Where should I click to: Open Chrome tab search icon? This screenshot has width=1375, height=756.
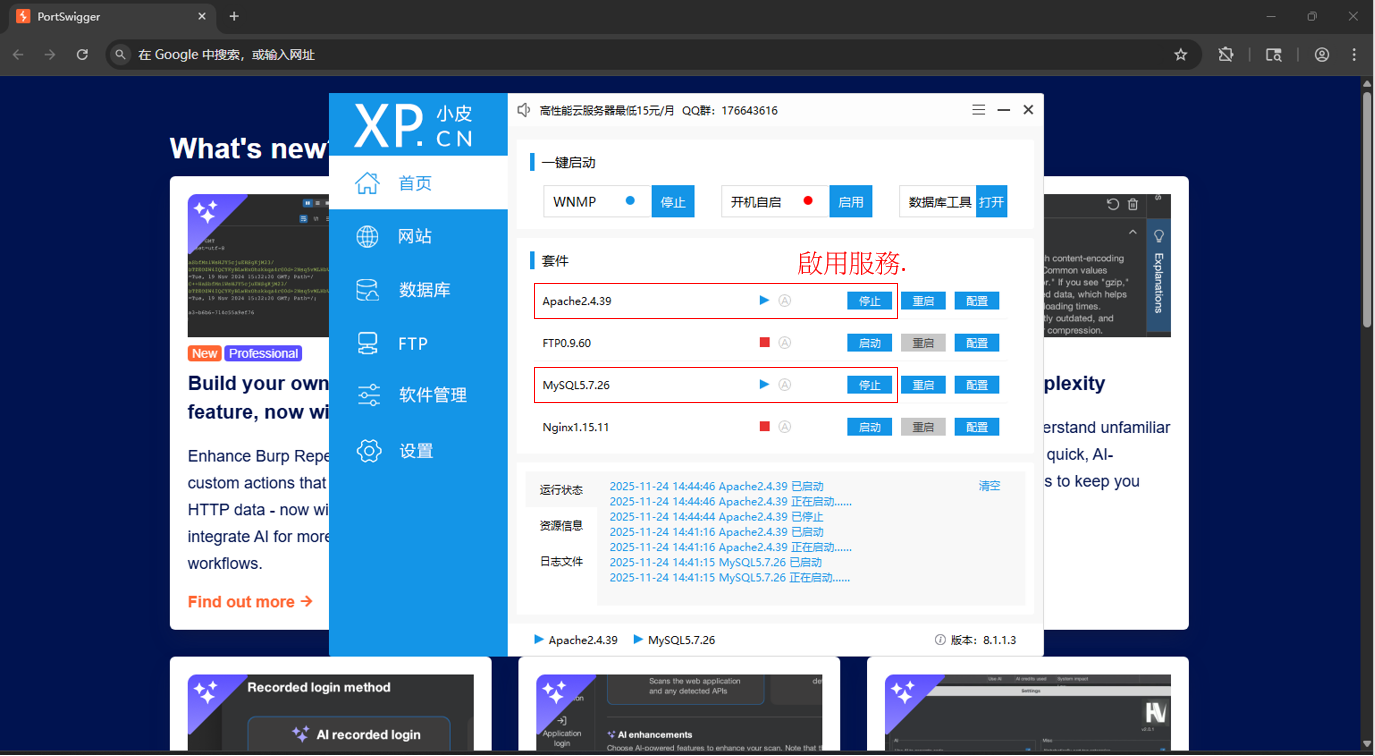click(x=1274, y=55)
